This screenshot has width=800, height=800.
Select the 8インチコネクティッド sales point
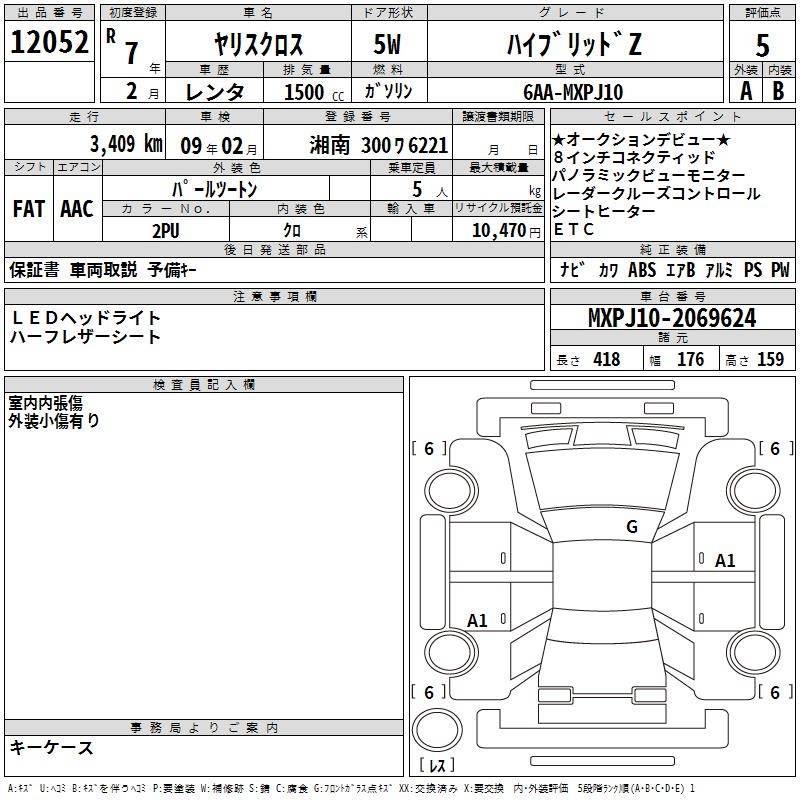(635, 157)
